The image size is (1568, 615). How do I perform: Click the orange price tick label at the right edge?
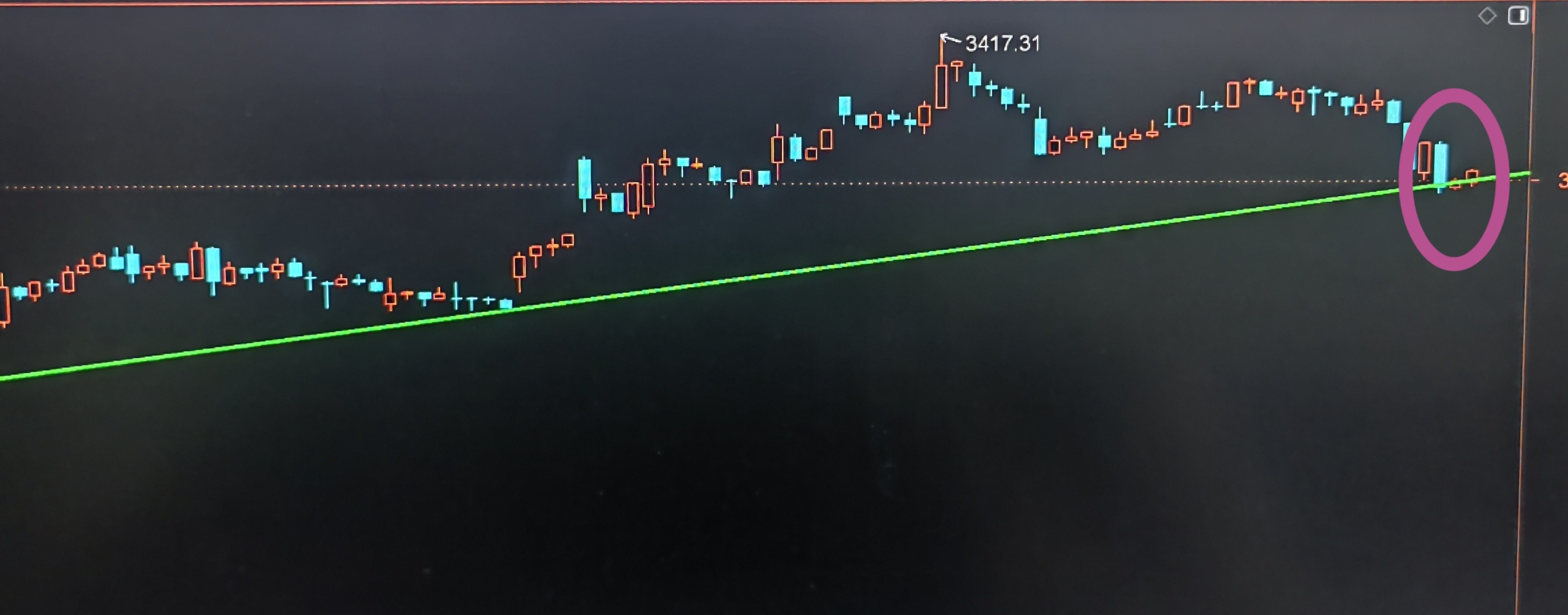click(1562, 180)
